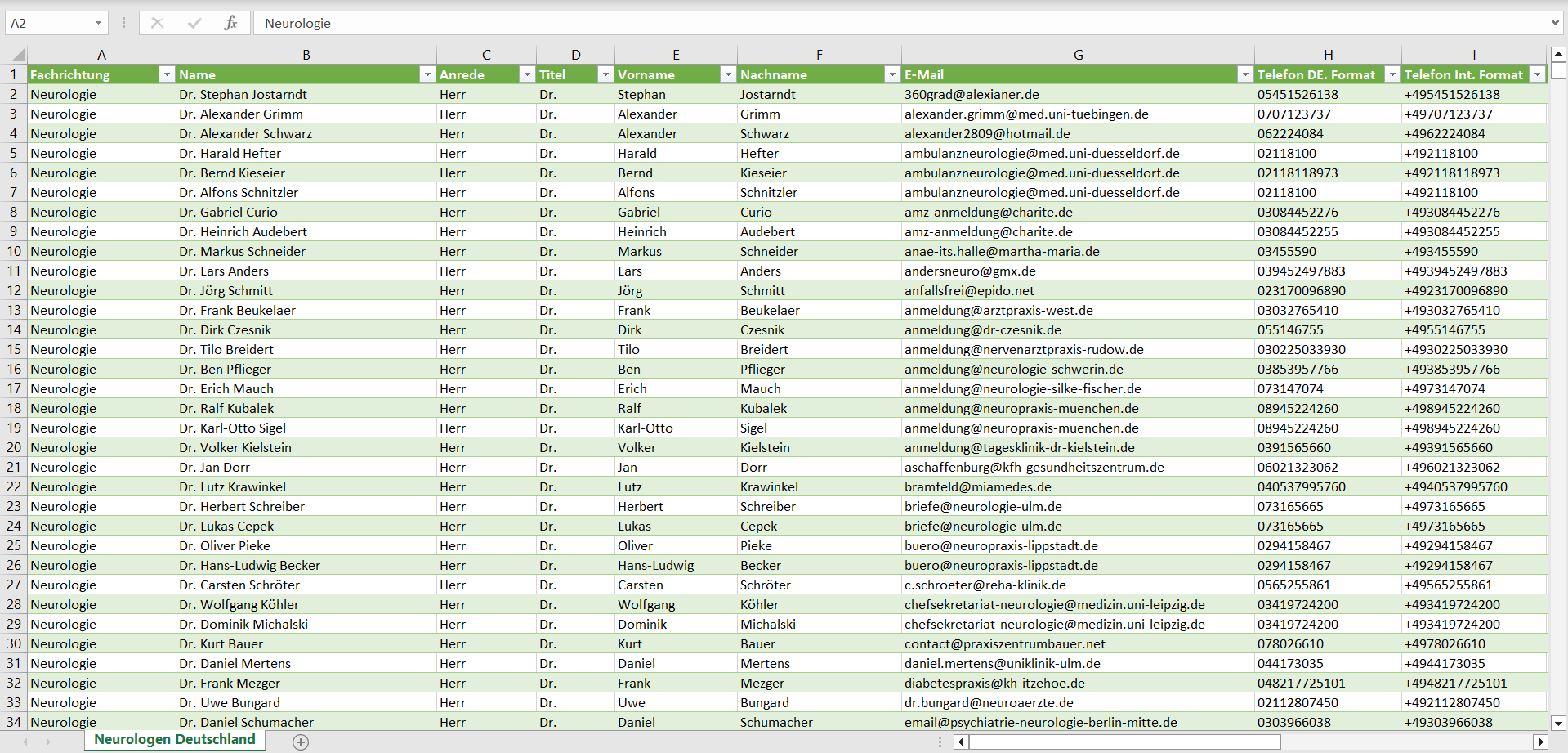
Task: Select cell bramfeld@miamedes.de
Action: 1078,486
